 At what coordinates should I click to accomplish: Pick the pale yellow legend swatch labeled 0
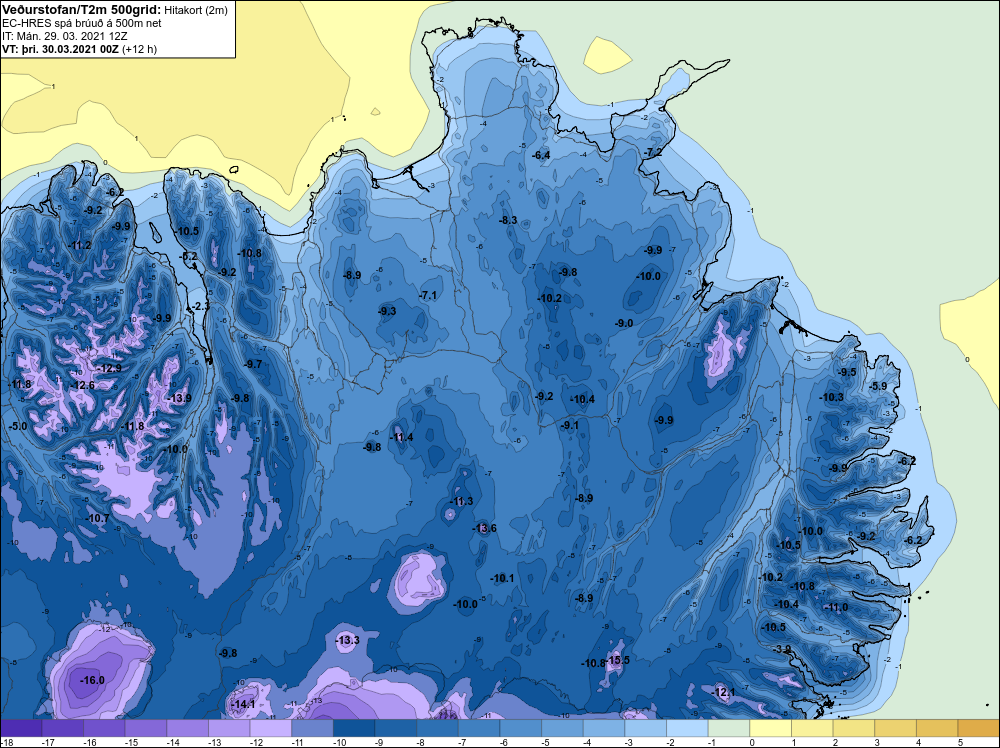(770, 728)
